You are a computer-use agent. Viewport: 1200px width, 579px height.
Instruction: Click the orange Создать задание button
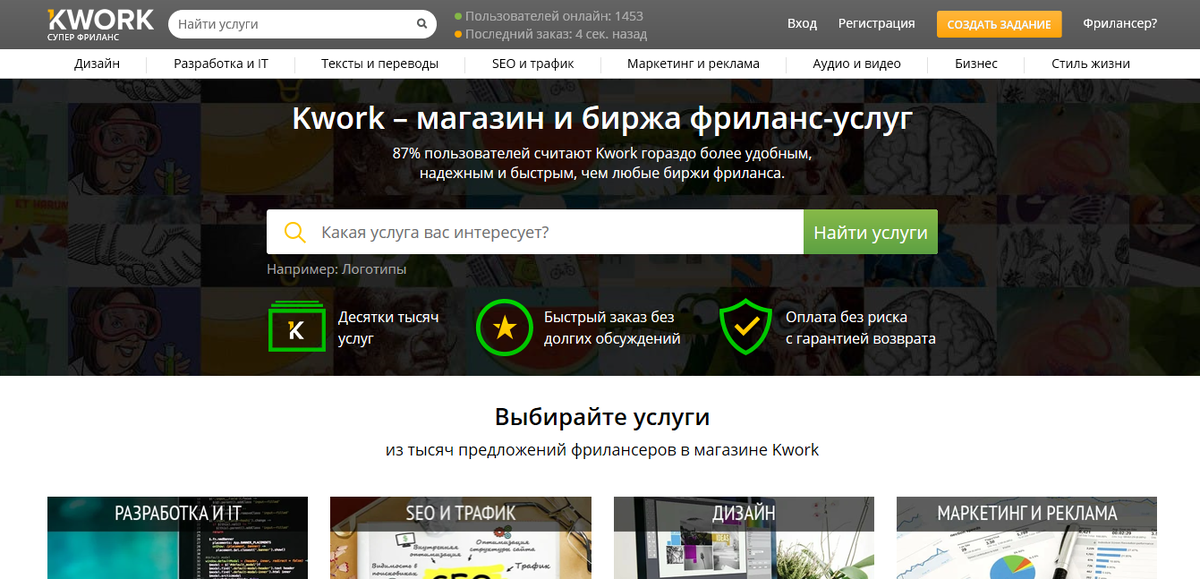point(999,24)
